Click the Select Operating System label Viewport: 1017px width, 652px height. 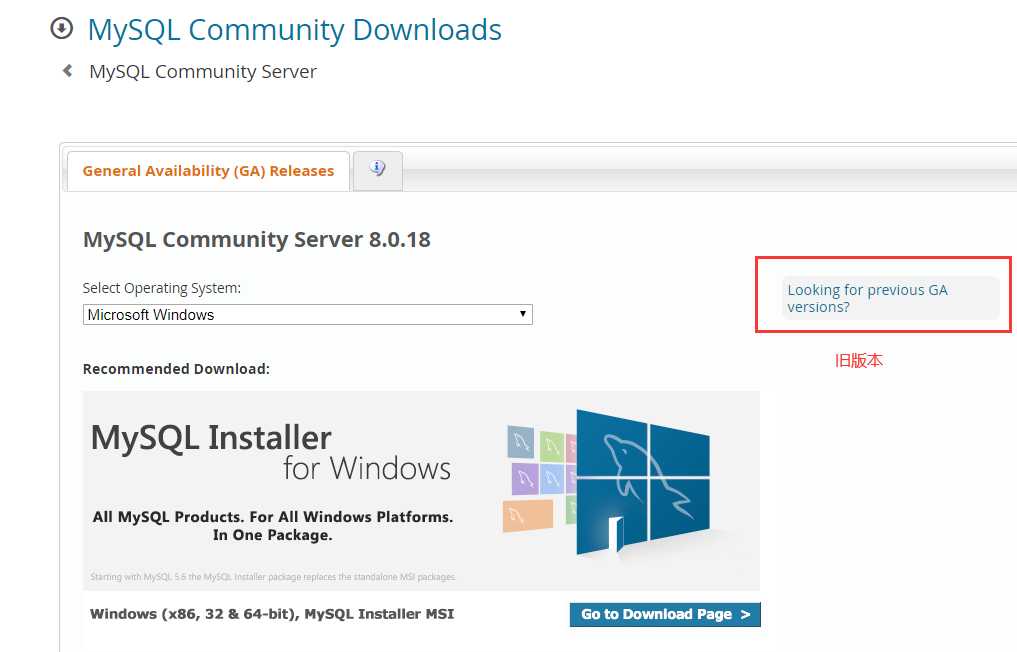162,288
